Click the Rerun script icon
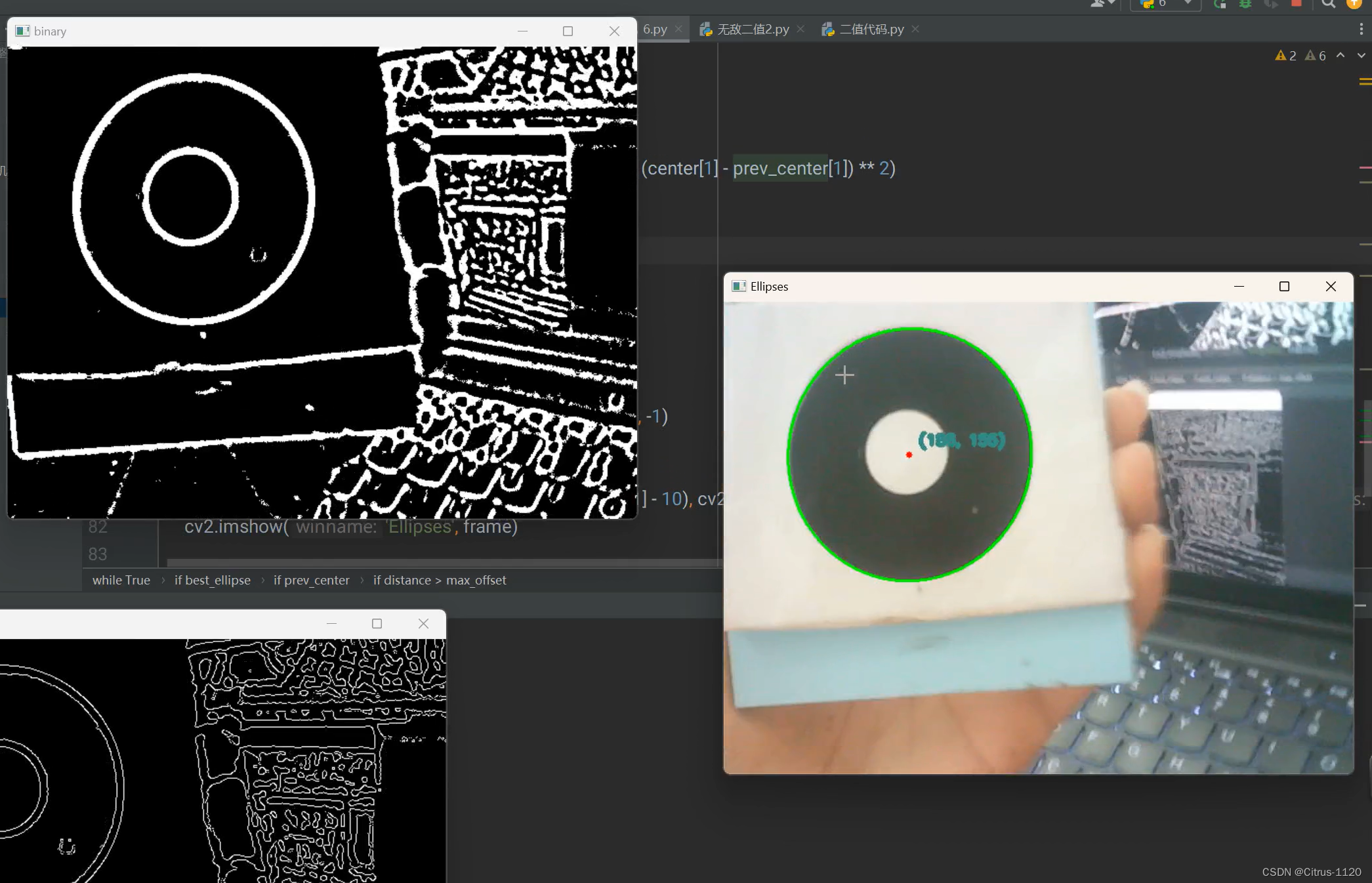Screen dimensions: 1372x883 (x=1220, y=4)
